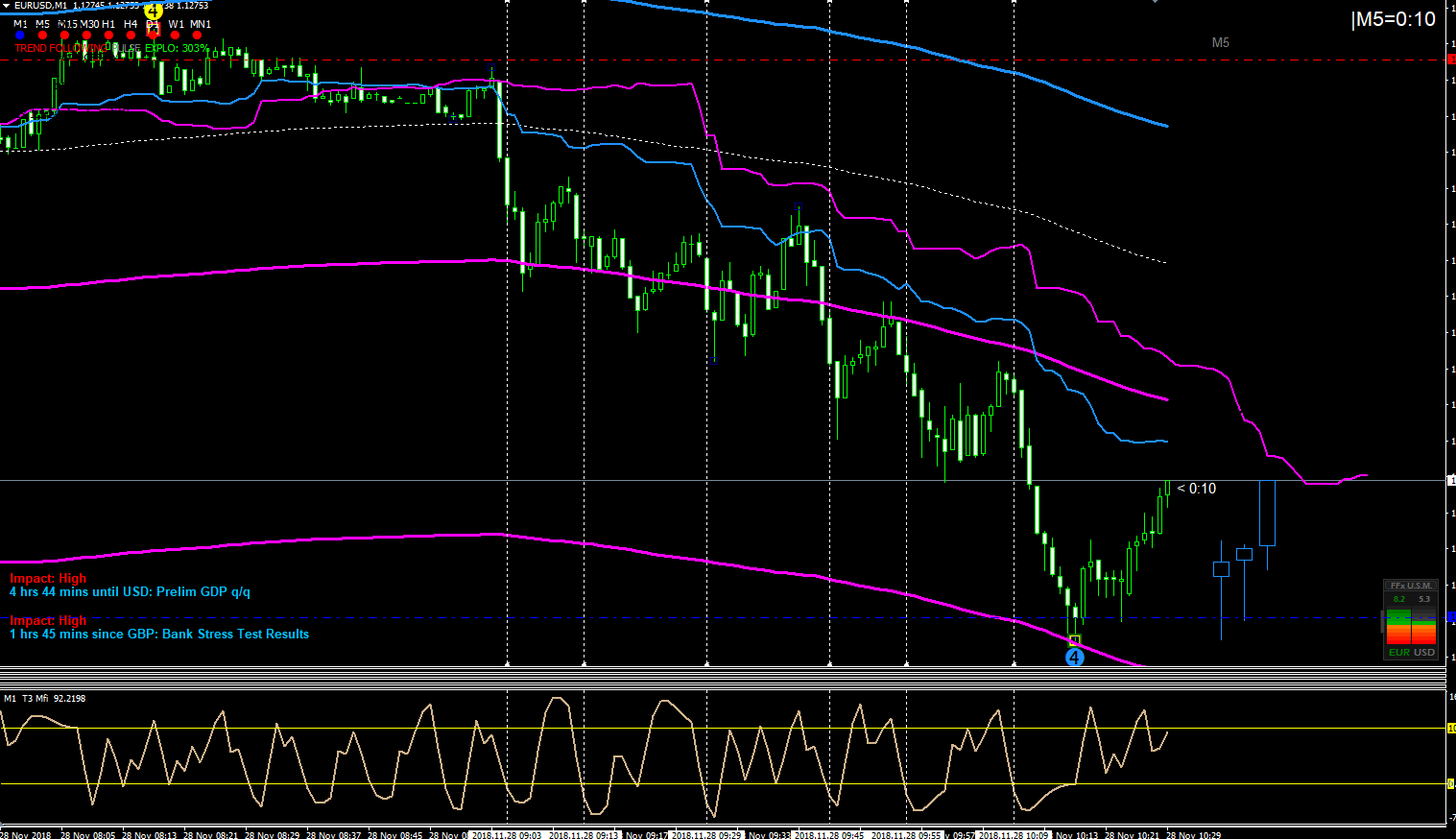Select the 2018.11.28 10:09 time axis marker
The image size is (1456, 839).
point(1014,835)
